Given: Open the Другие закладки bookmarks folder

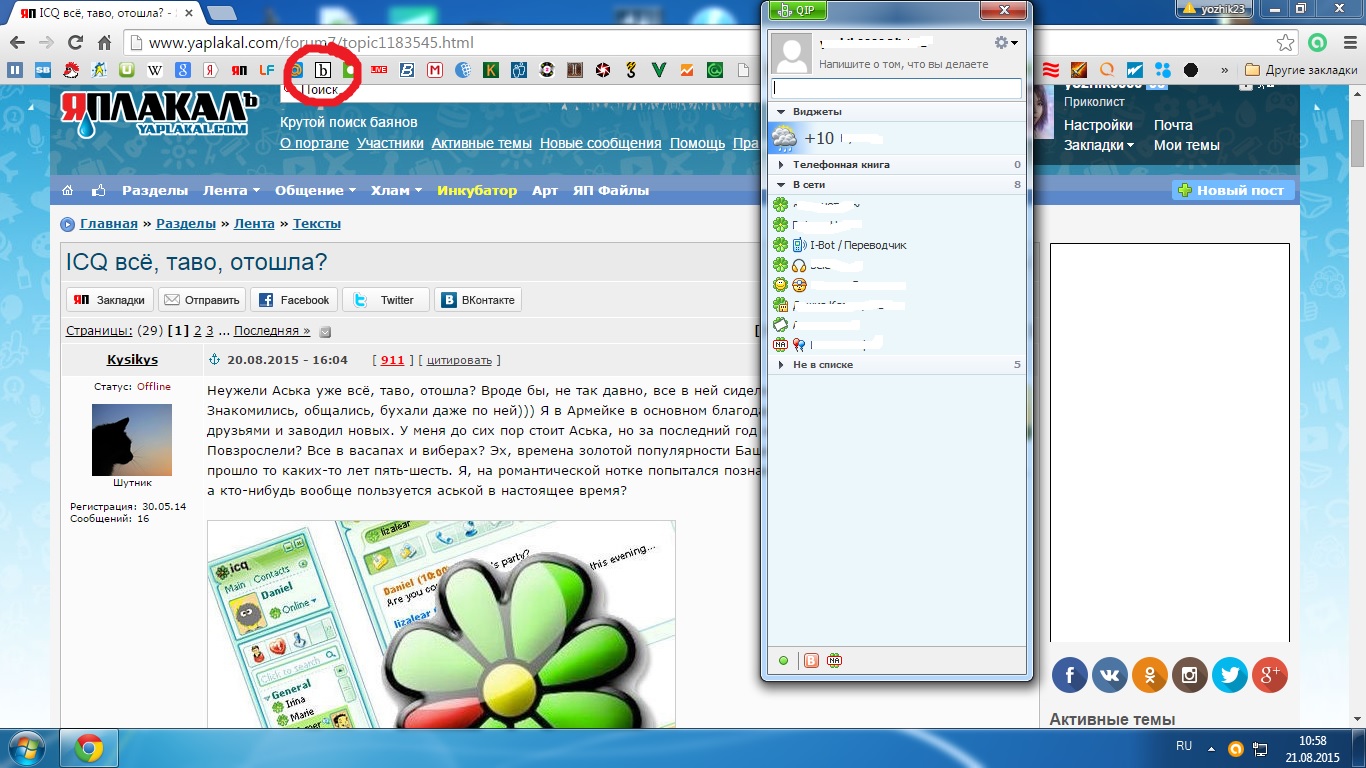Looking at the screenshot, I should coord(1301,70).
